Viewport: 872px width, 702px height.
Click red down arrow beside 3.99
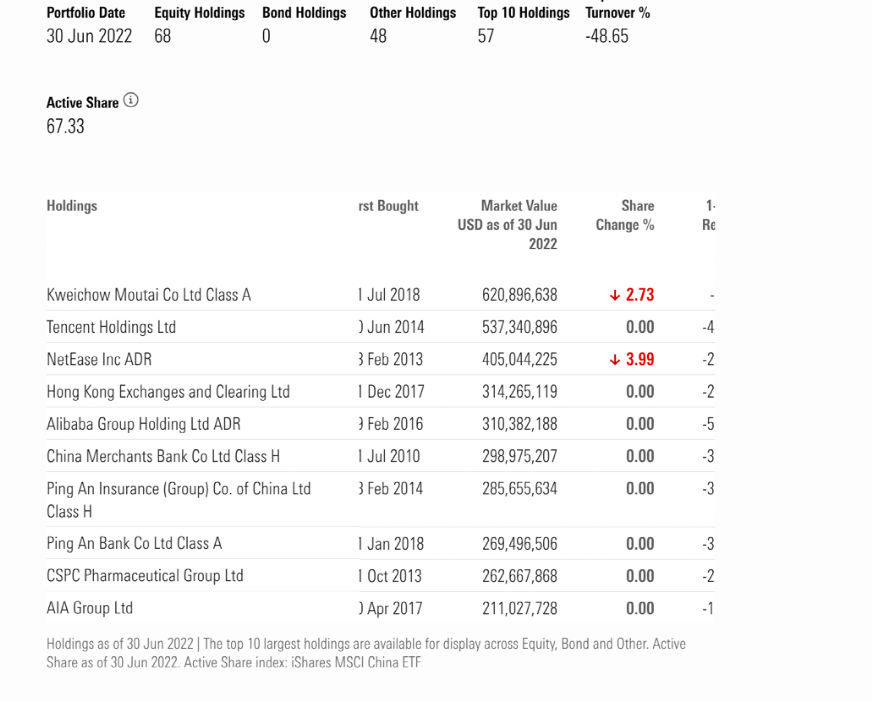[615, 360]
